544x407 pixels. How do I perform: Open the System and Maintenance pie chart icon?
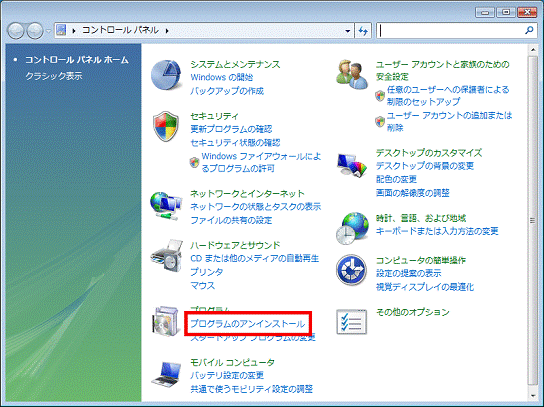pyautogui.click(x=166, y=75)
